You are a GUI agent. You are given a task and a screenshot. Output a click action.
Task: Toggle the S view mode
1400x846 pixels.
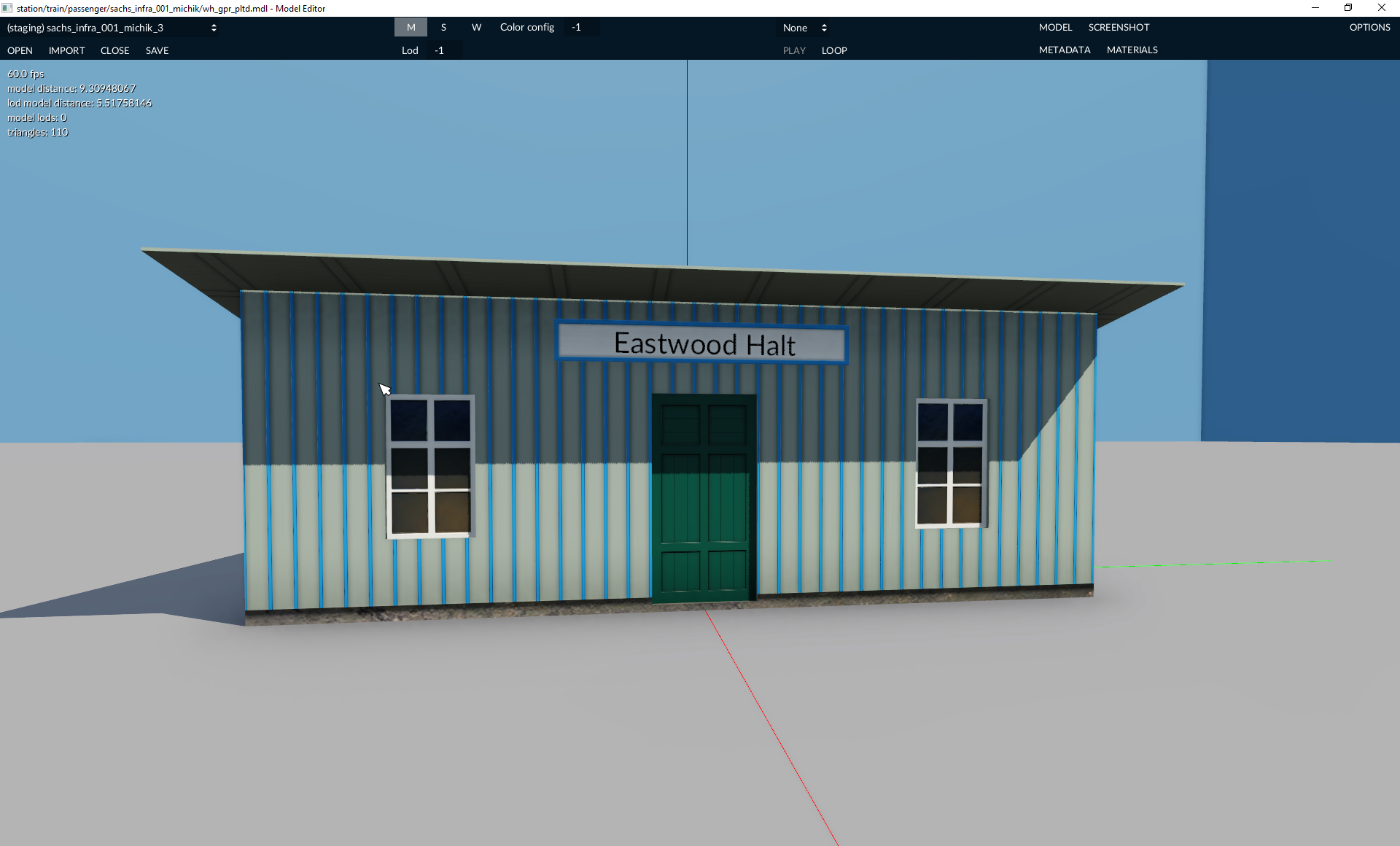[x=443, y=27]
